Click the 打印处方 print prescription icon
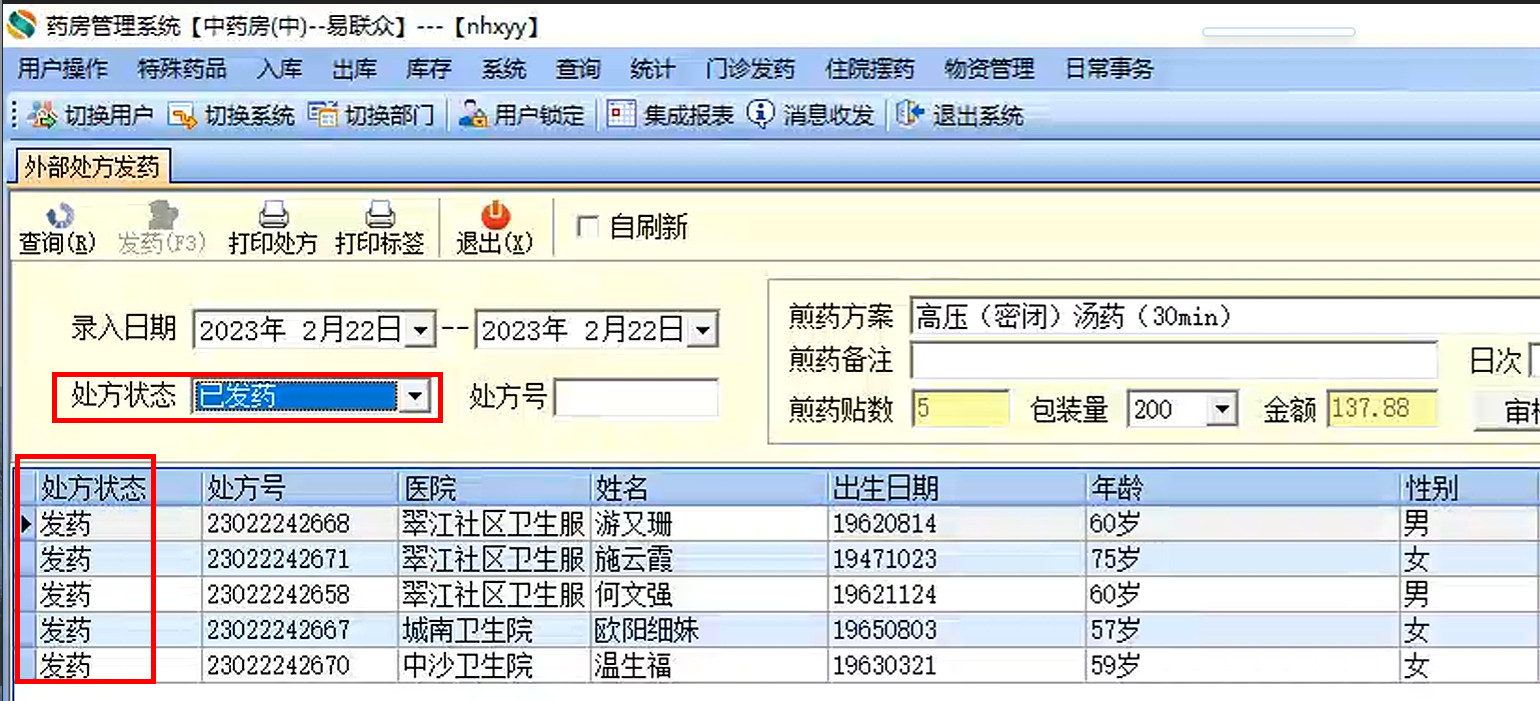 click(273, 215)
